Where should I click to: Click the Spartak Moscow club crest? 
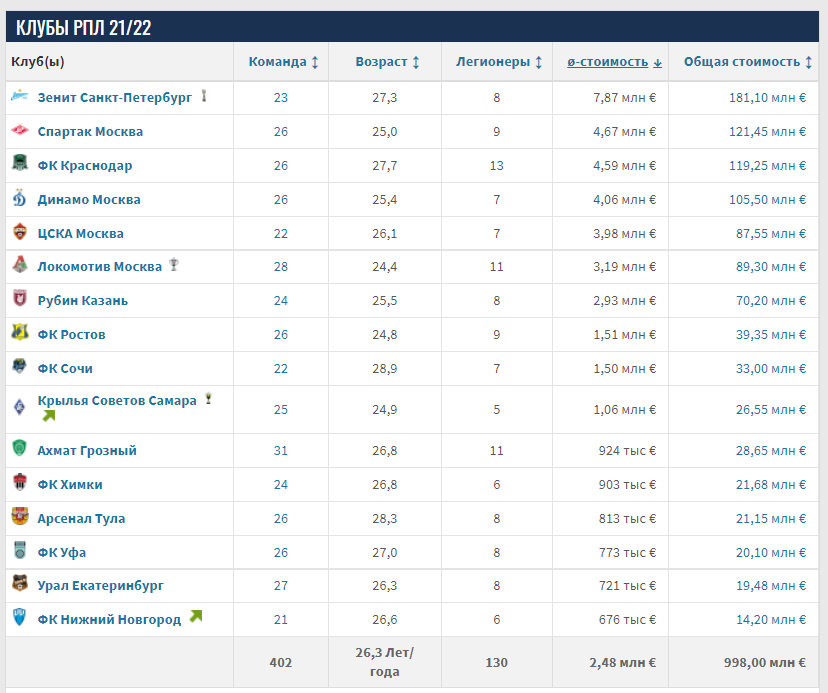[20, 130]
